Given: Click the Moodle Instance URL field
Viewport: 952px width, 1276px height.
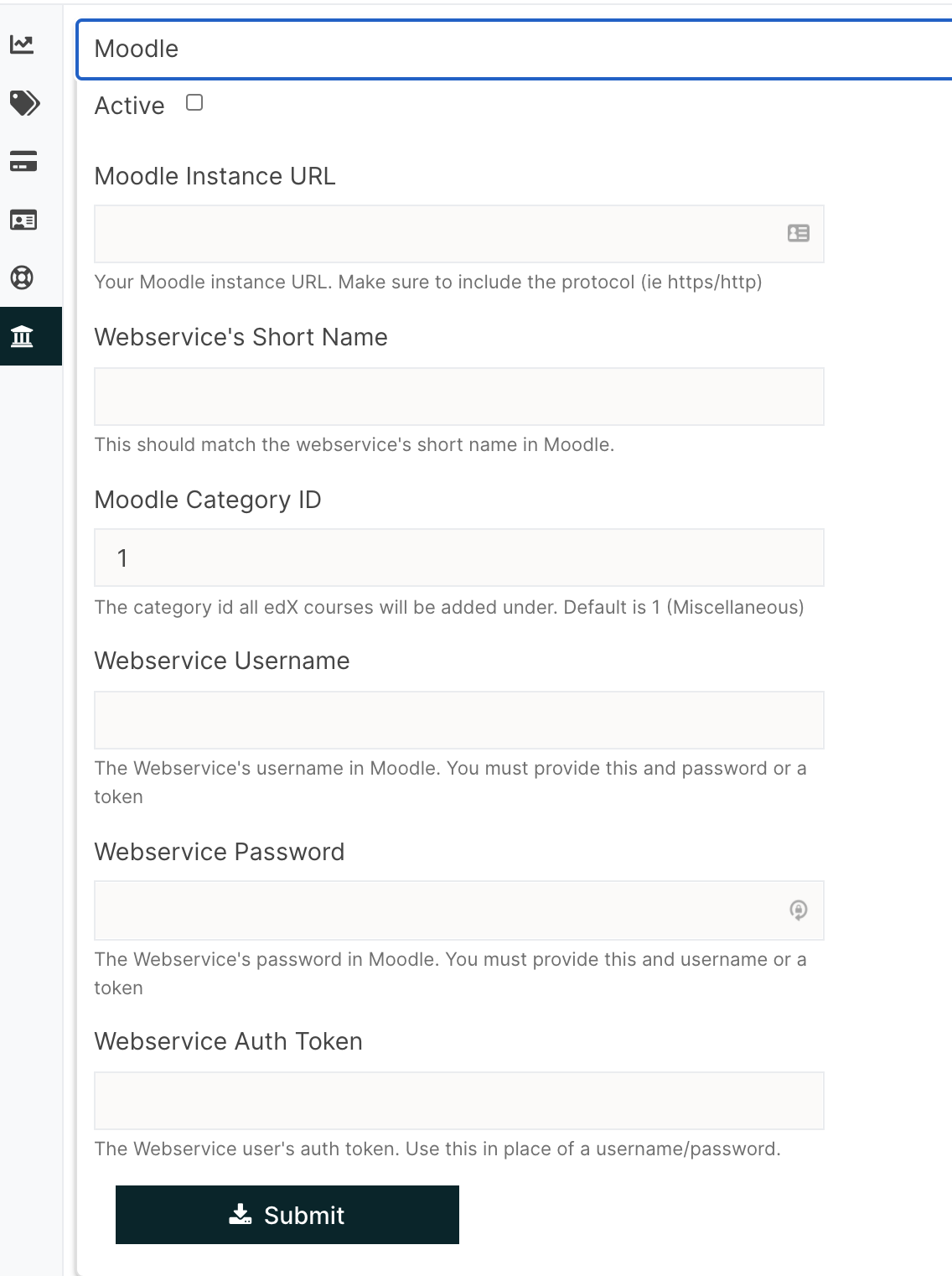Looking at the screenshot, I should 459,234.
